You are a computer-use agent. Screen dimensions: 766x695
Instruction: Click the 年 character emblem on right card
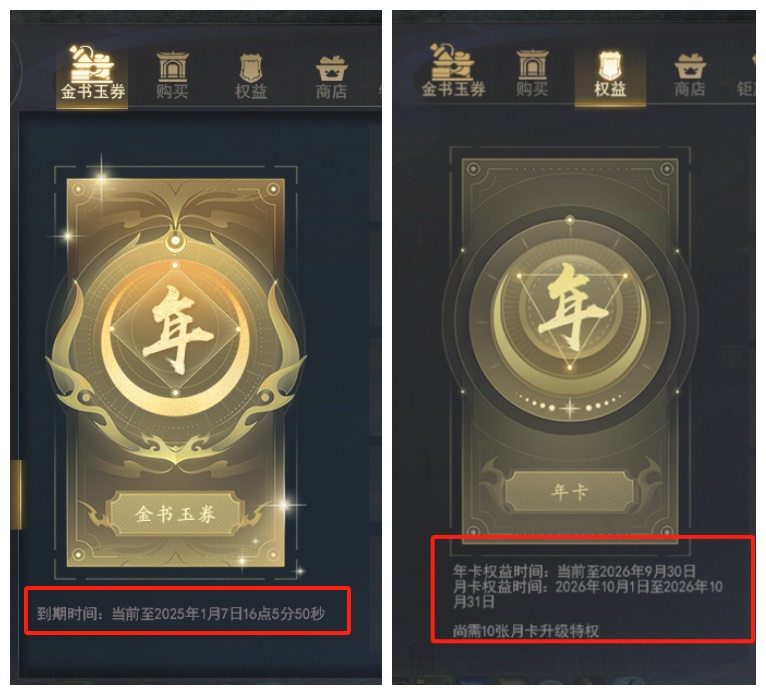click(572, 305)
